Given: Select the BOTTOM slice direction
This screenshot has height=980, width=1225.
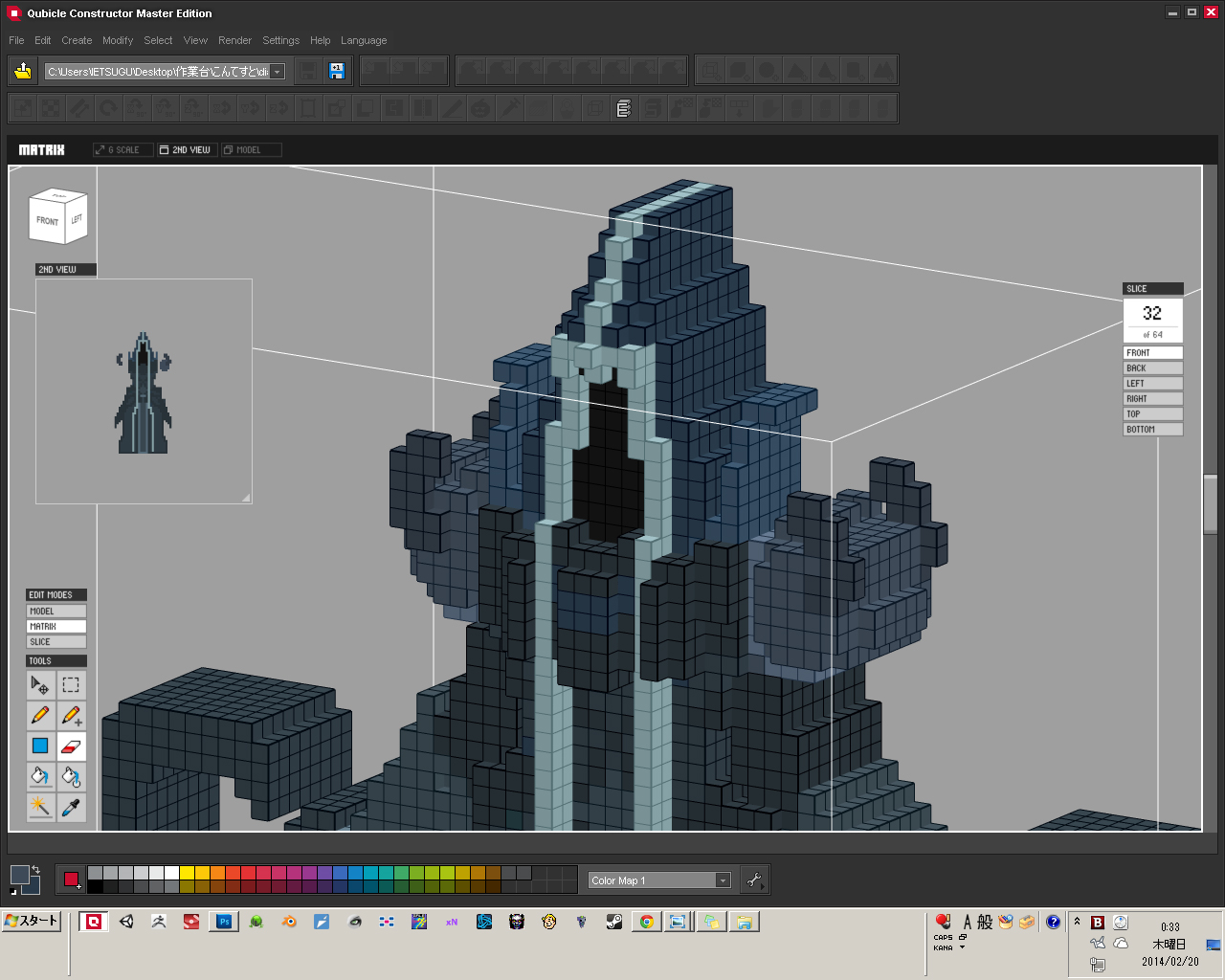Looking at the screenshot, I should click(x=1153, y=430).
